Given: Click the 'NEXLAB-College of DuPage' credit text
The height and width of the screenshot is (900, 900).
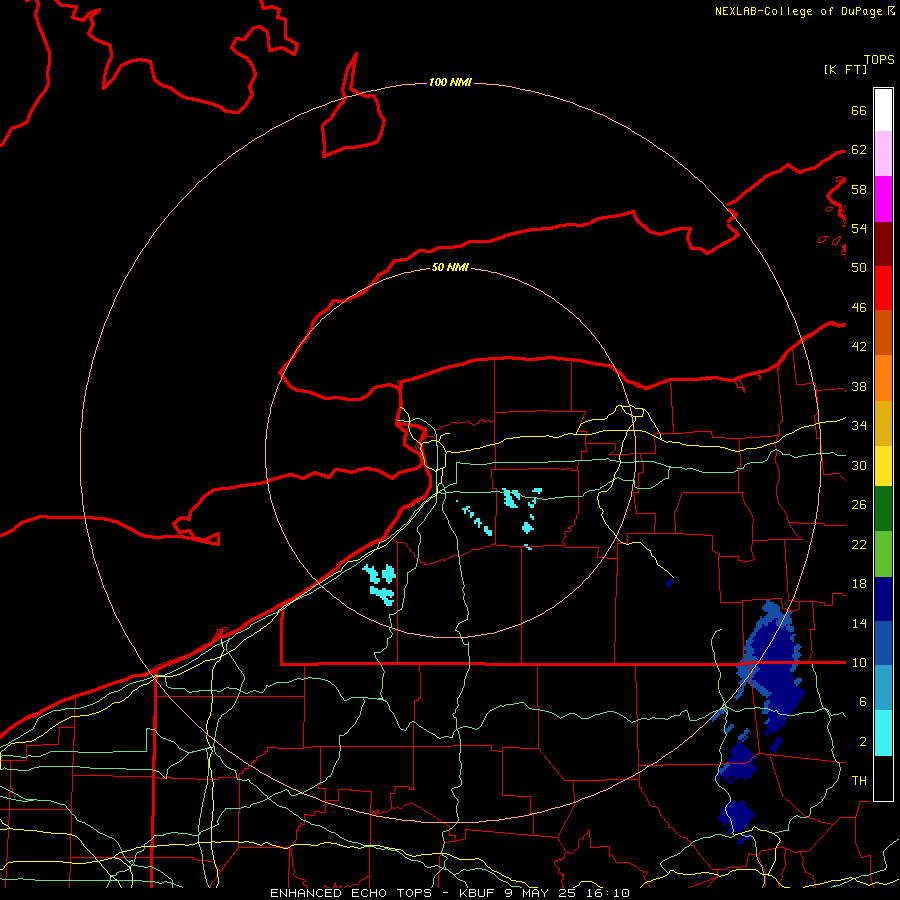Looking at the screenshot, I should [799, 11].
